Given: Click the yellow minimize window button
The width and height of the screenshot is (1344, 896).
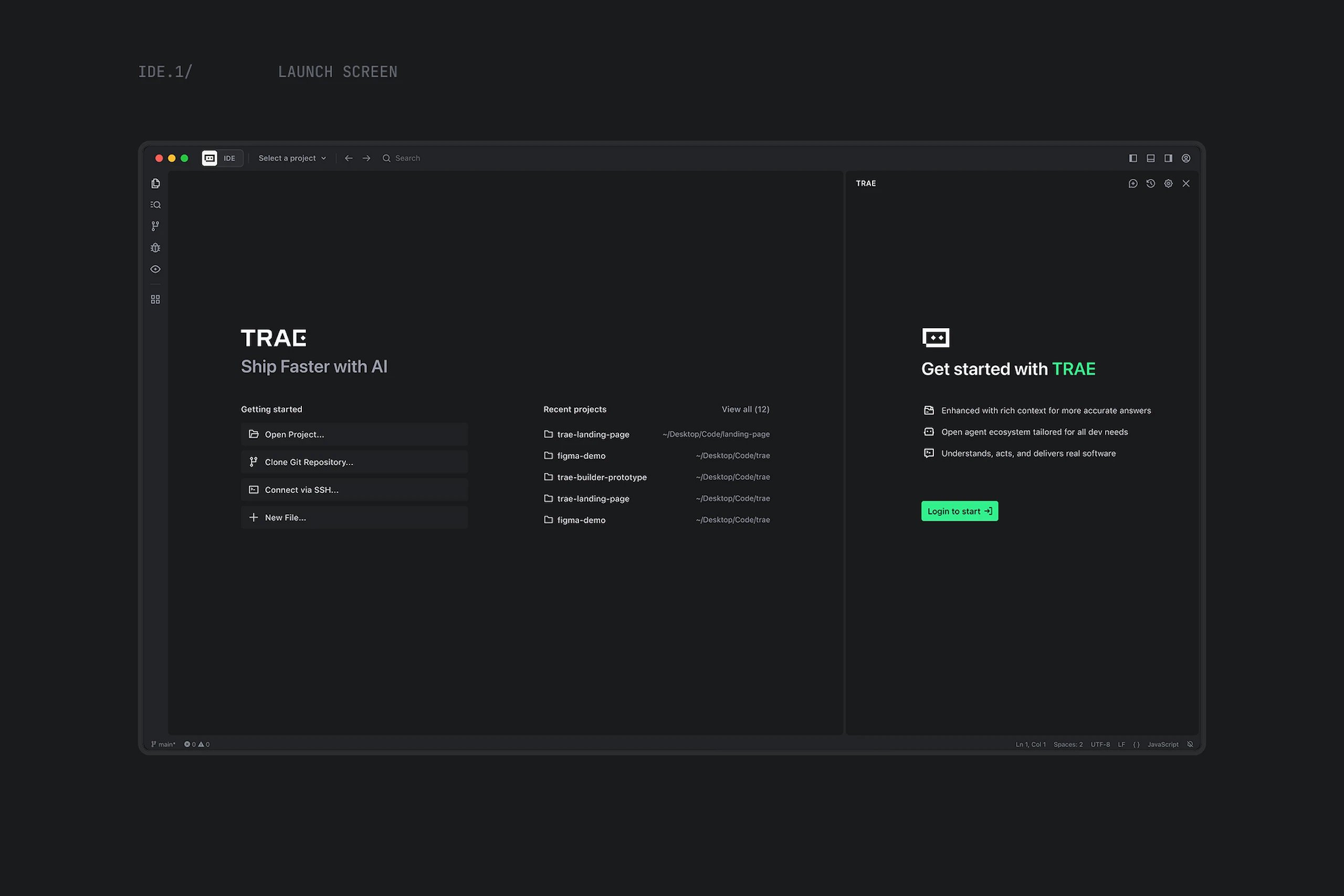Looking at the screenshot, I should pyautogui.click(x=172, y=159).
